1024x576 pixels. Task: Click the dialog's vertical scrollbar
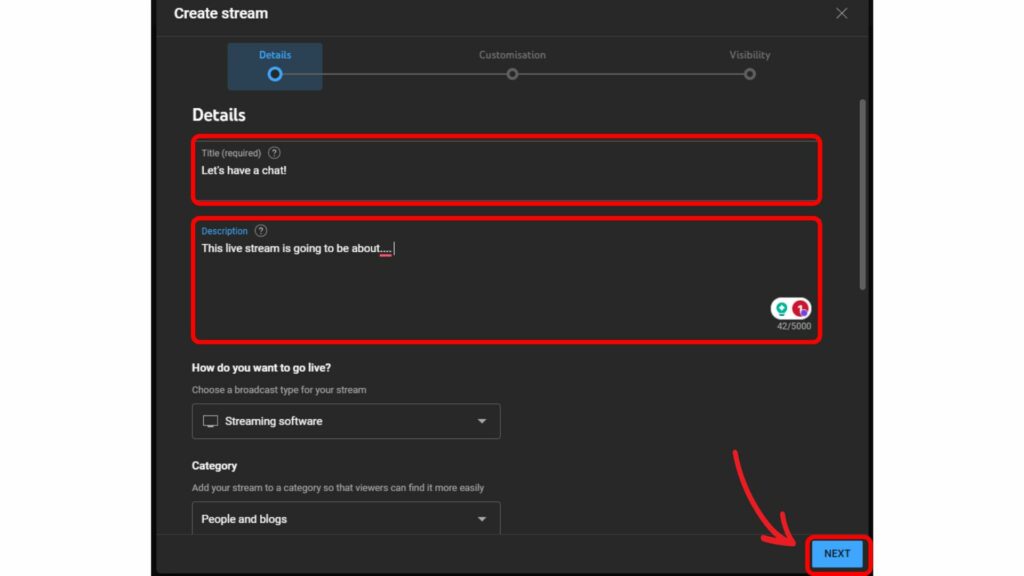tap(862, 195)
